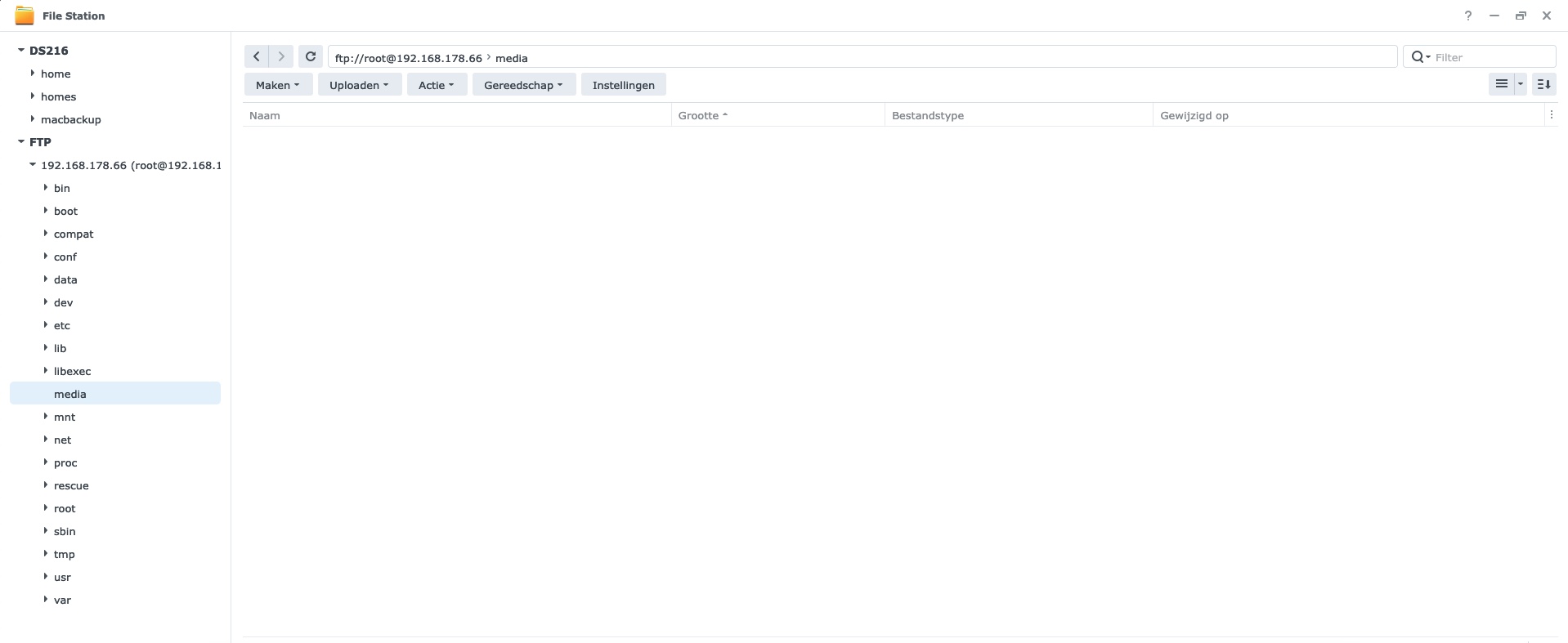This screenshot has height=643, width=1568.
Task: Select the media folder in tree
Action: click(x=115, y=394)
